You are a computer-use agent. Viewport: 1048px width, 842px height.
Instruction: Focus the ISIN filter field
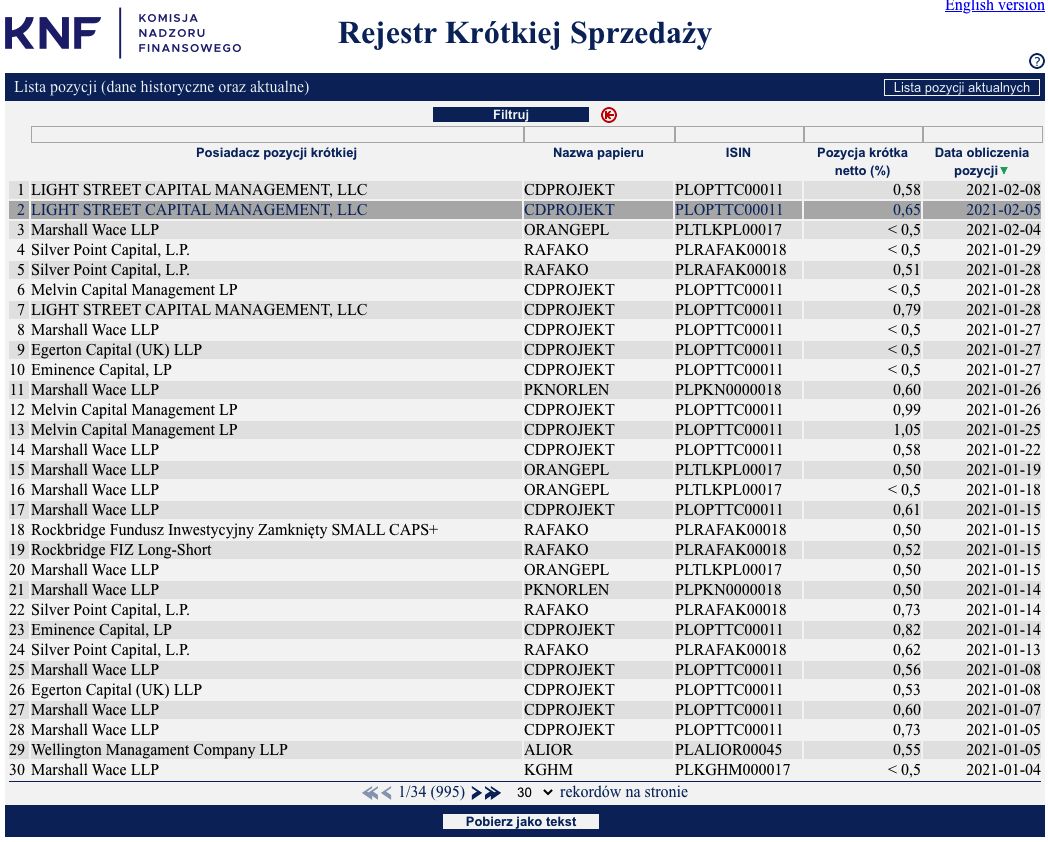(x=739, y=134)
